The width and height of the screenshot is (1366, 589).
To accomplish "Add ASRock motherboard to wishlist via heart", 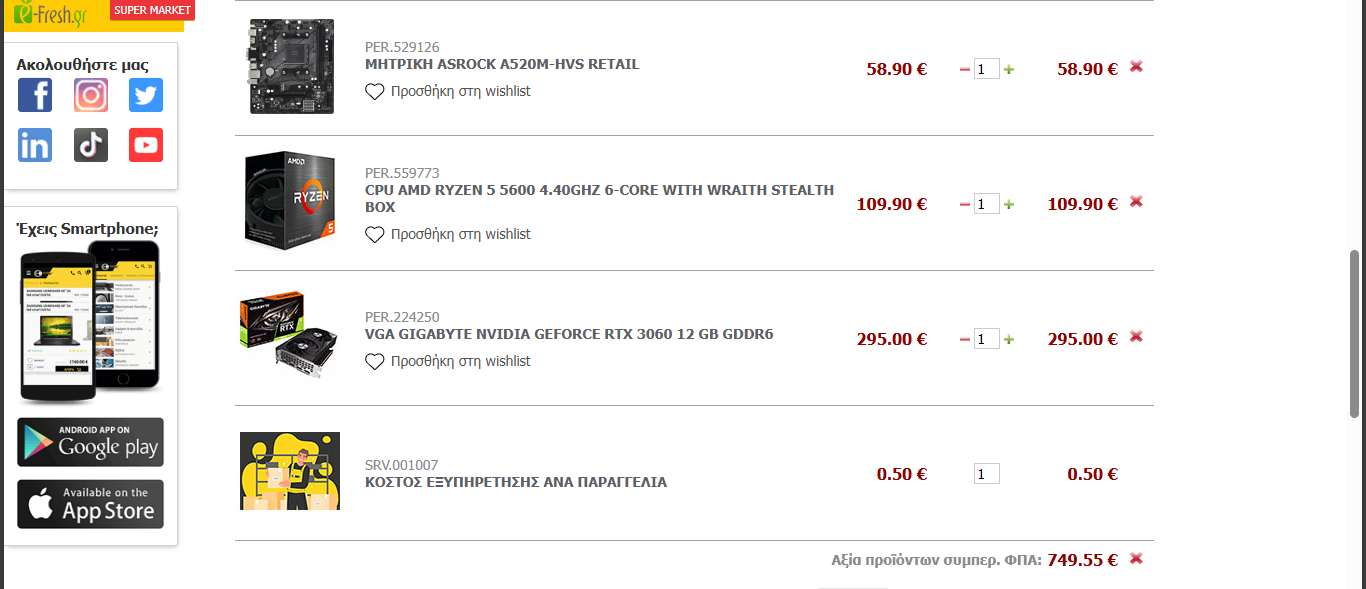I will coord(375,91).
